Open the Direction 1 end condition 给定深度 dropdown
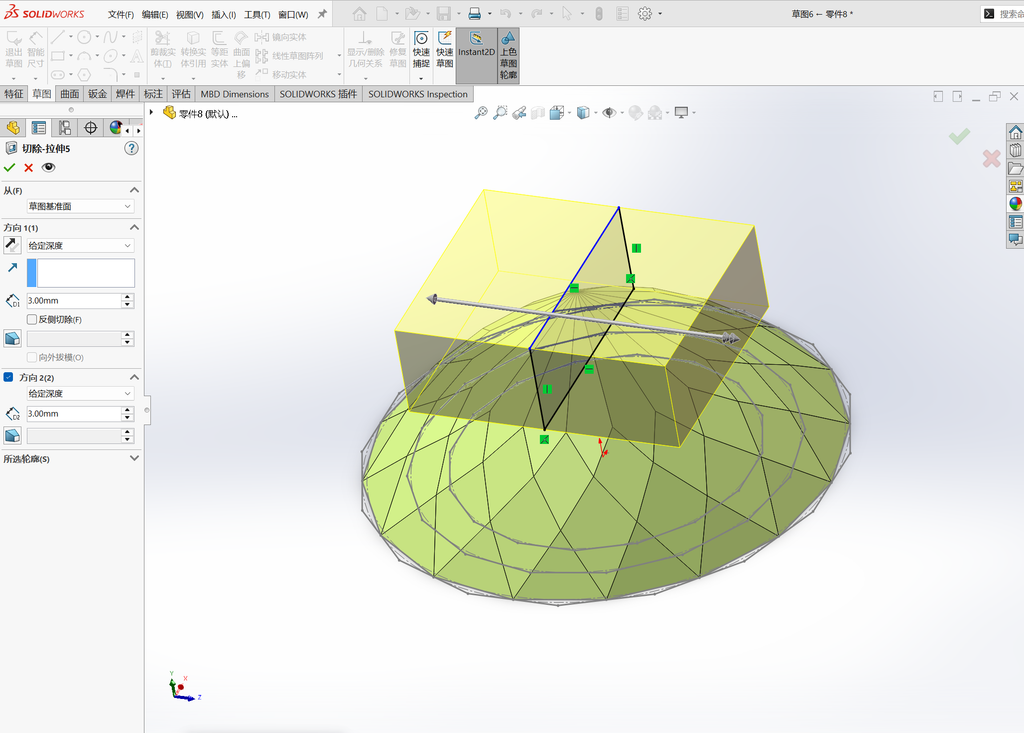Screen dimensions: 1024x733 tap(80, 246)
